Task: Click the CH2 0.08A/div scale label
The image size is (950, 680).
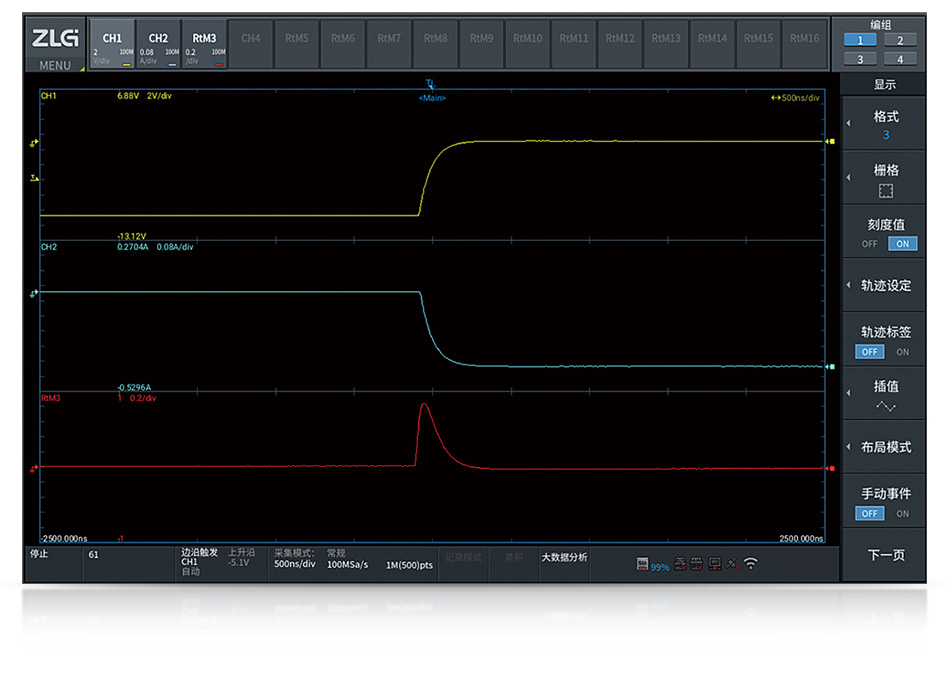Action: (175, 247)
